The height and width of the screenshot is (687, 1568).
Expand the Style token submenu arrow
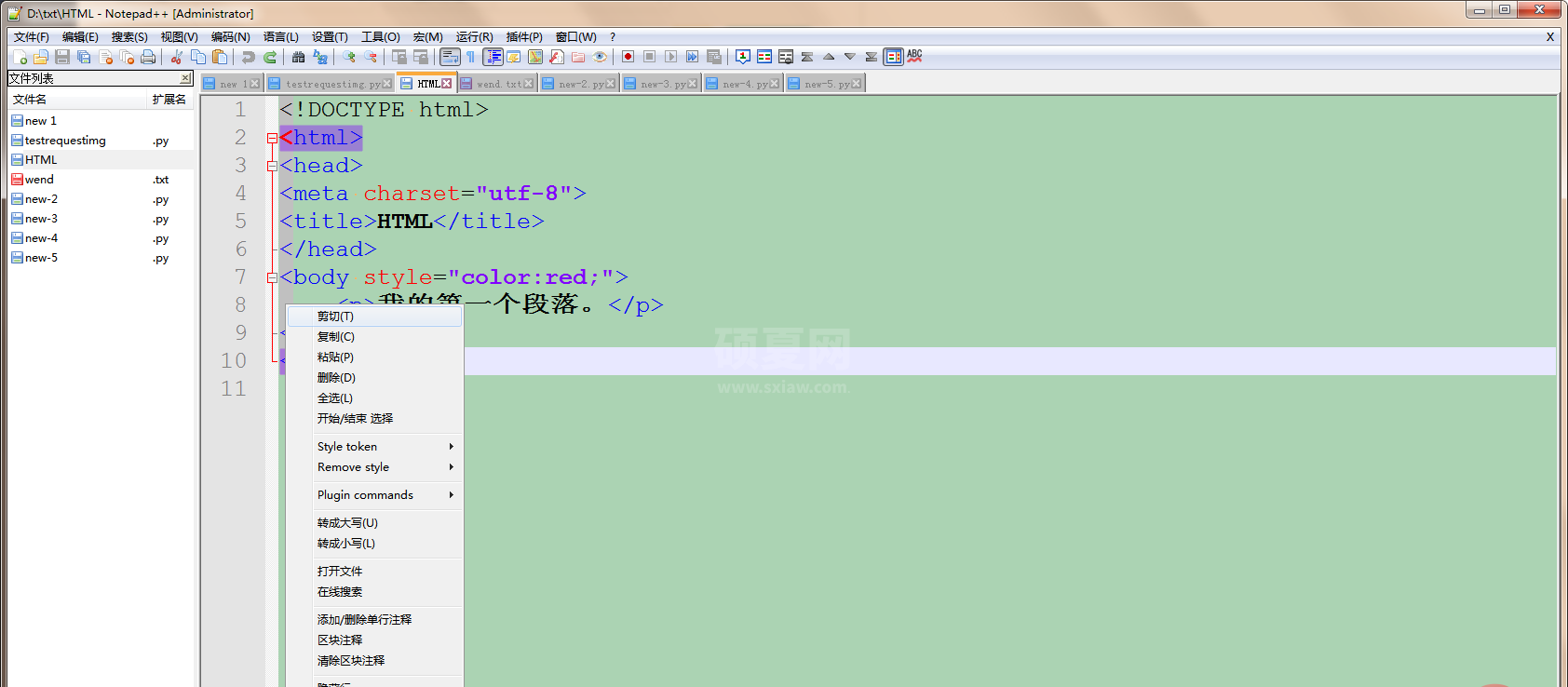452,447
